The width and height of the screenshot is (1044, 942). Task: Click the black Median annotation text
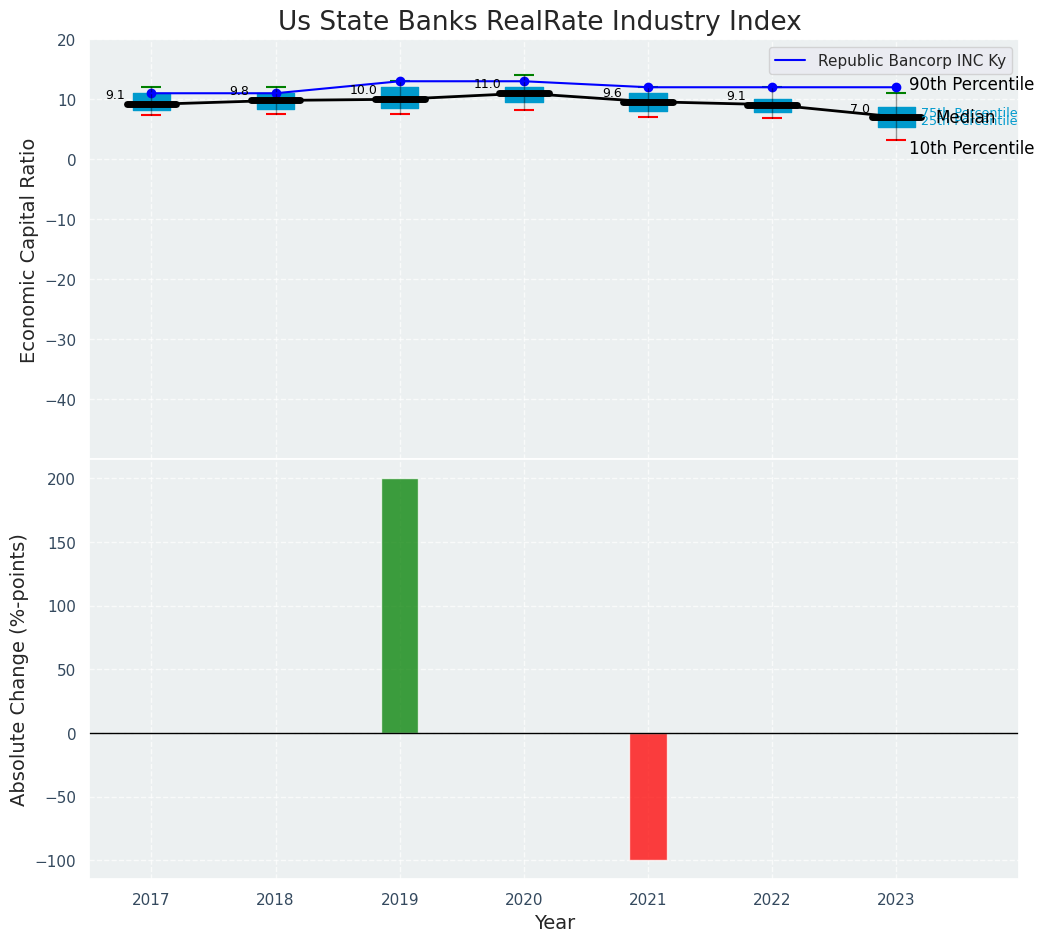[x=966, y=117]
